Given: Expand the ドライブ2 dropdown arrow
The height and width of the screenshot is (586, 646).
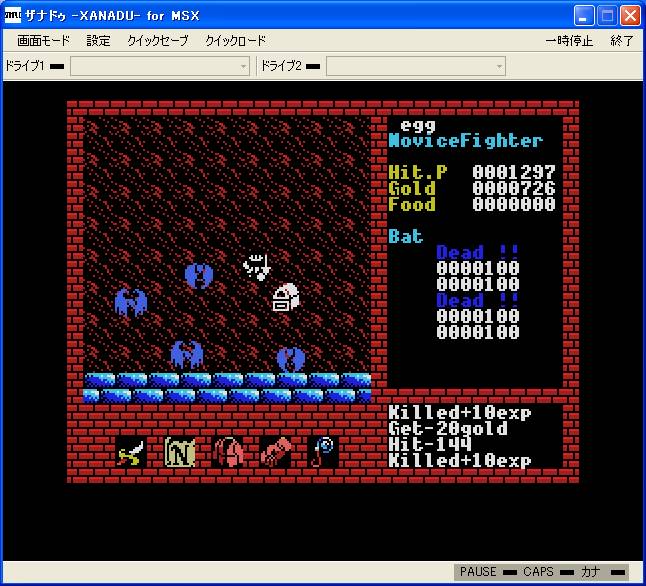Looking at the screenshot, I should pyautogui.click(x=499, y=66).
